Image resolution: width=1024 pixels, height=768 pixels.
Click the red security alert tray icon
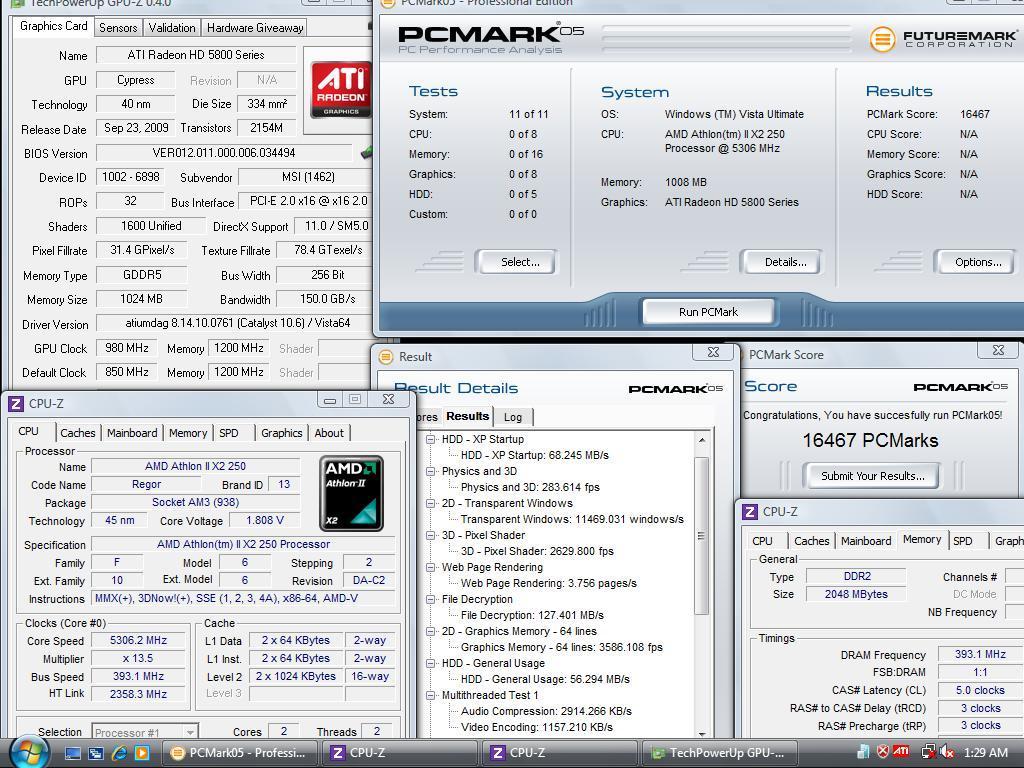[x=882, y=752]
